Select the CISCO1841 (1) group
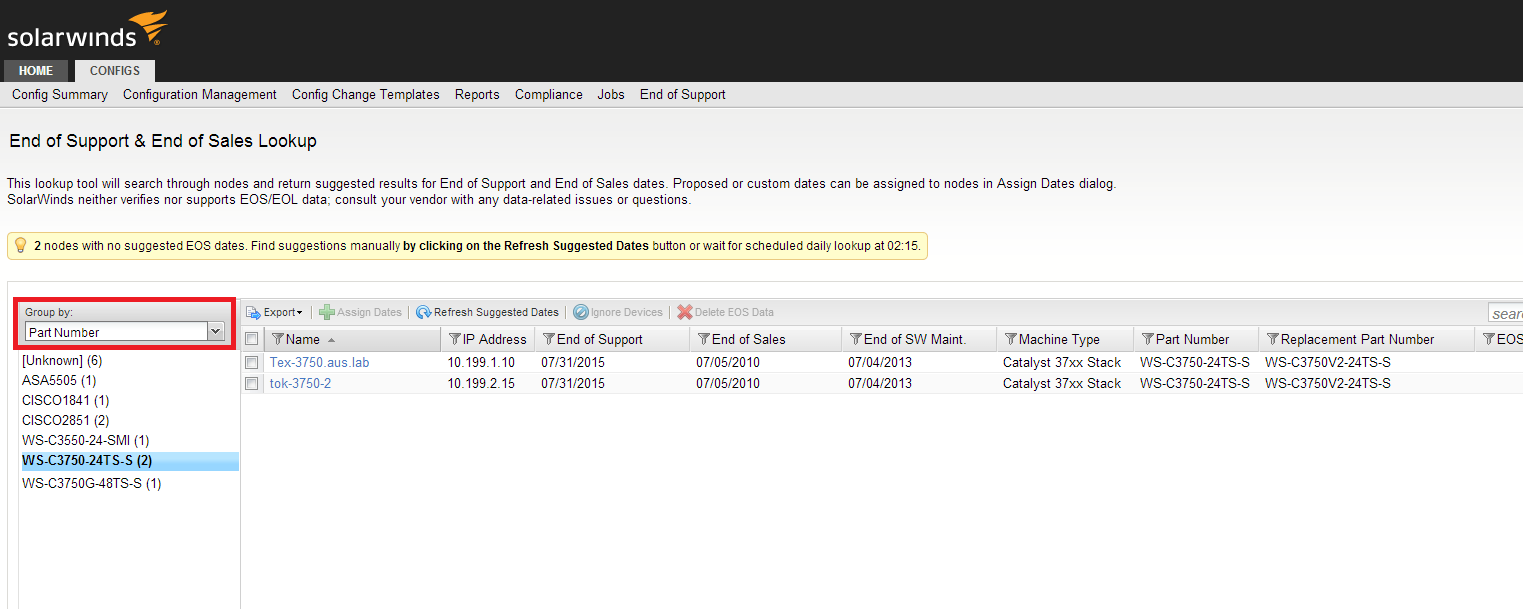 pos(66,400)
